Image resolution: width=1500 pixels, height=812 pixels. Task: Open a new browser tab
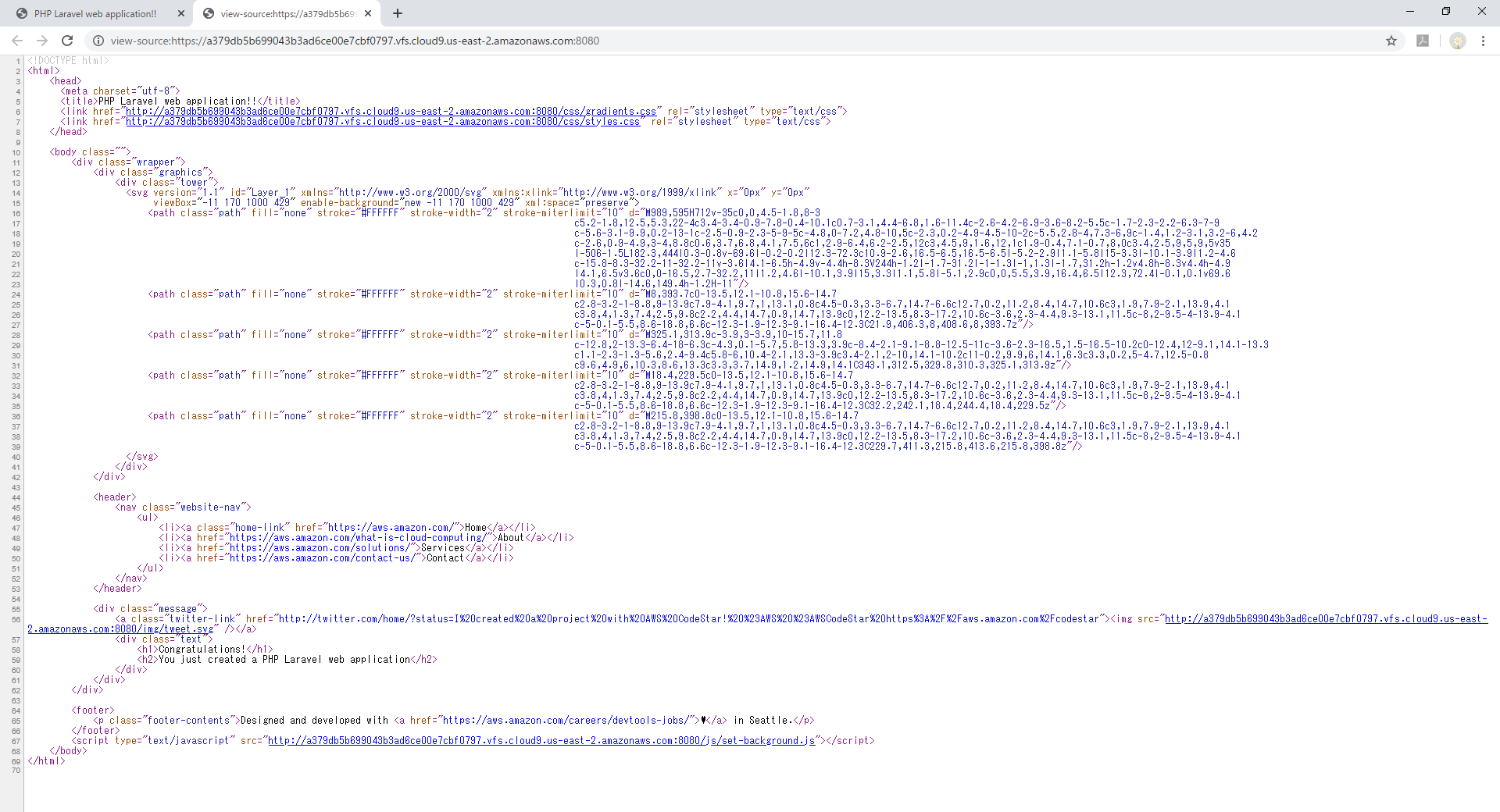click(398, 13)
